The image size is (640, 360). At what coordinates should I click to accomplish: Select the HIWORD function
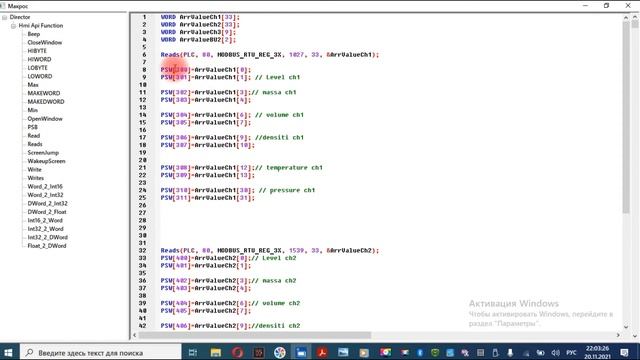[39, 60]
